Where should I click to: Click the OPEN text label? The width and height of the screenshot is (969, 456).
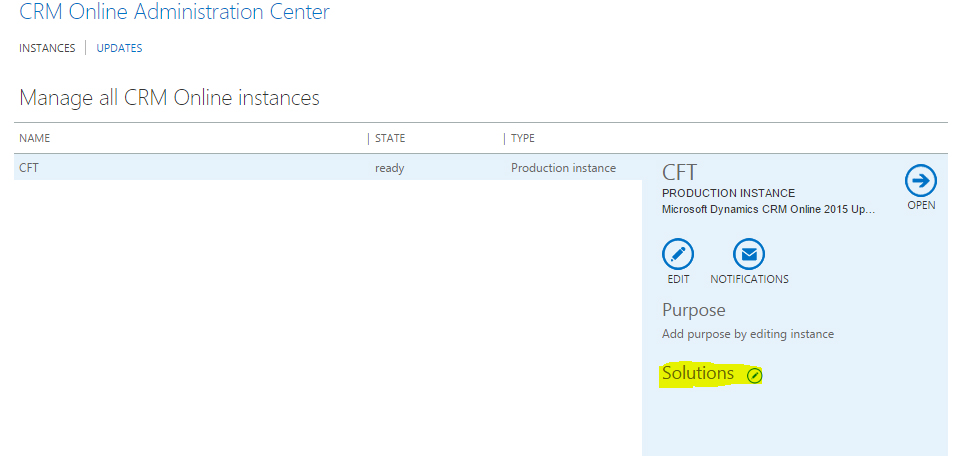pyautogui.click(x=921, y=206)
